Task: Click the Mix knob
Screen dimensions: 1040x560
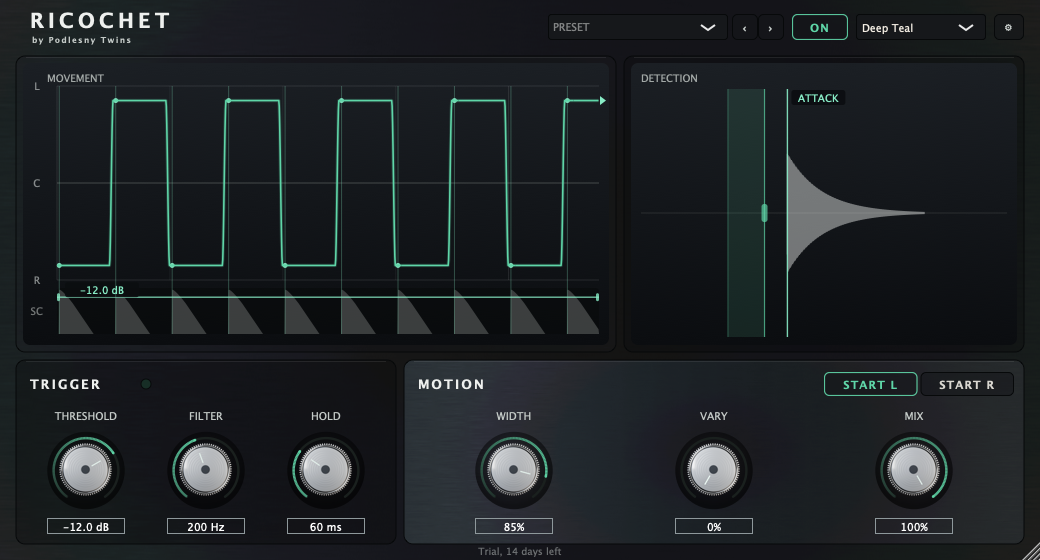Action: [x=914, y=470]
